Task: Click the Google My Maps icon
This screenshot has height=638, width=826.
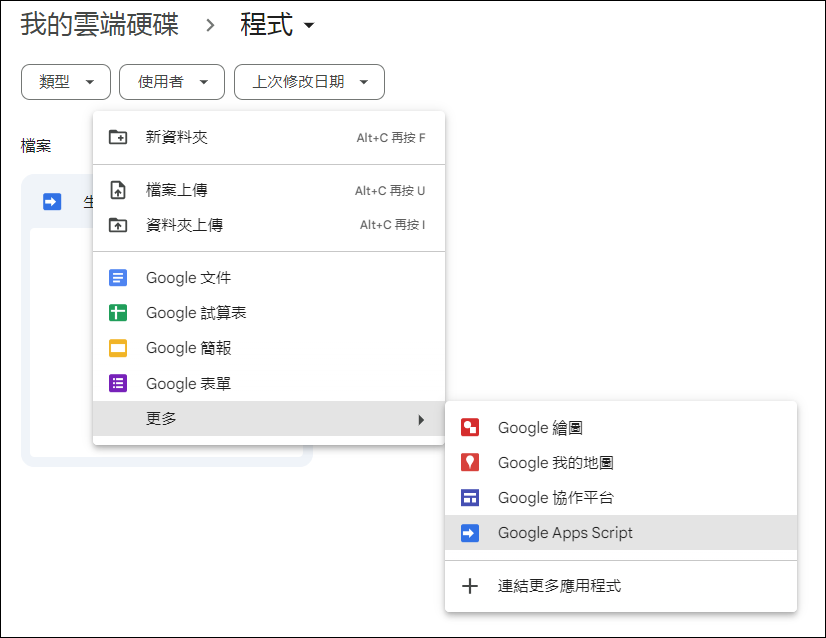Action: 470,463
